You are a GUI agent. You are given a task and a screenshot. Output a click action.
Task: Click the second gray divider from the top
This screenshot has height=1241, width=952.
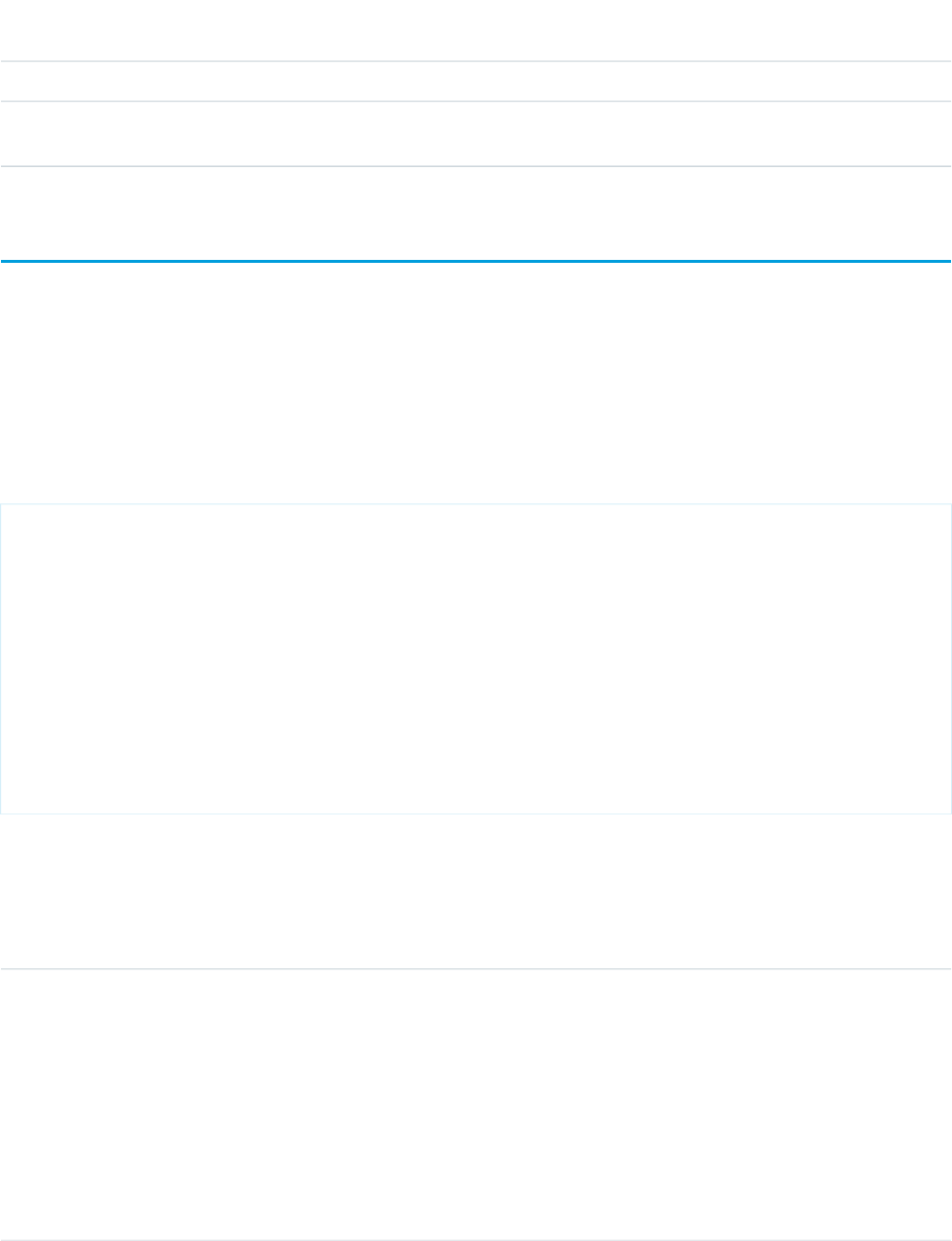[475, 102]
